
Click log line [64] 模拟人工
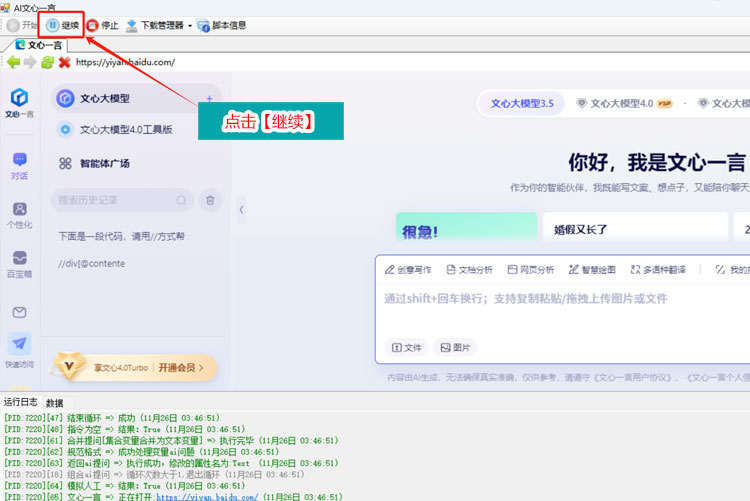(x=124, y=486)
